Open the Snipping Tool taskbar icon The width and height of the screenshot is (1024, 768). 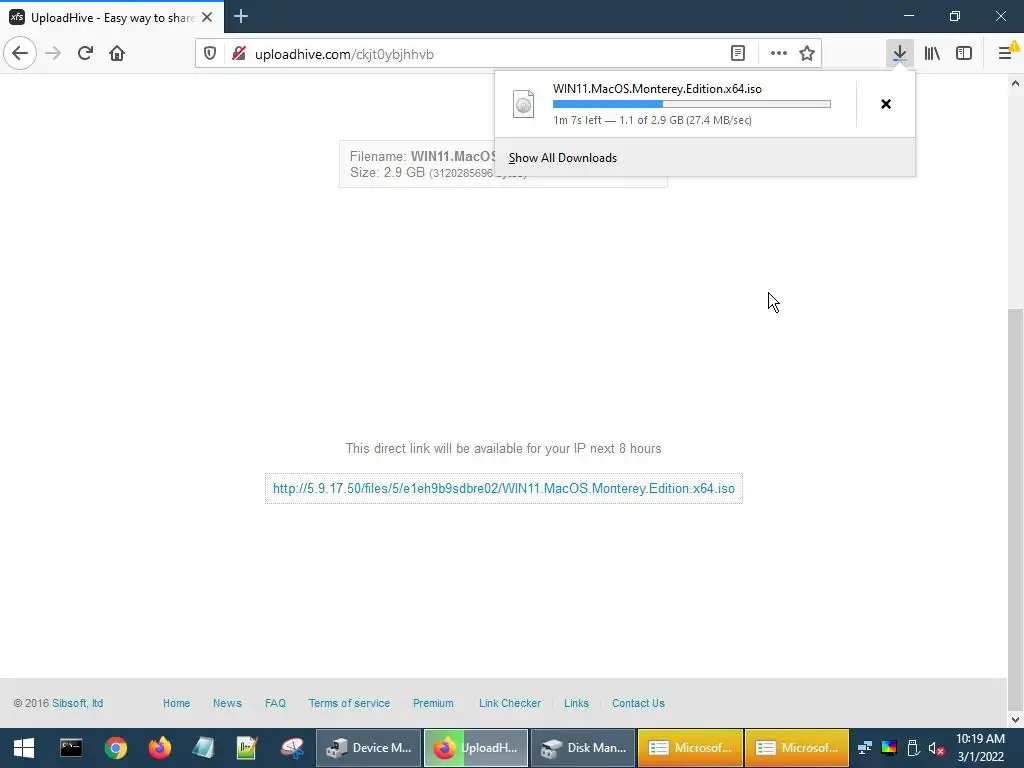292,748
